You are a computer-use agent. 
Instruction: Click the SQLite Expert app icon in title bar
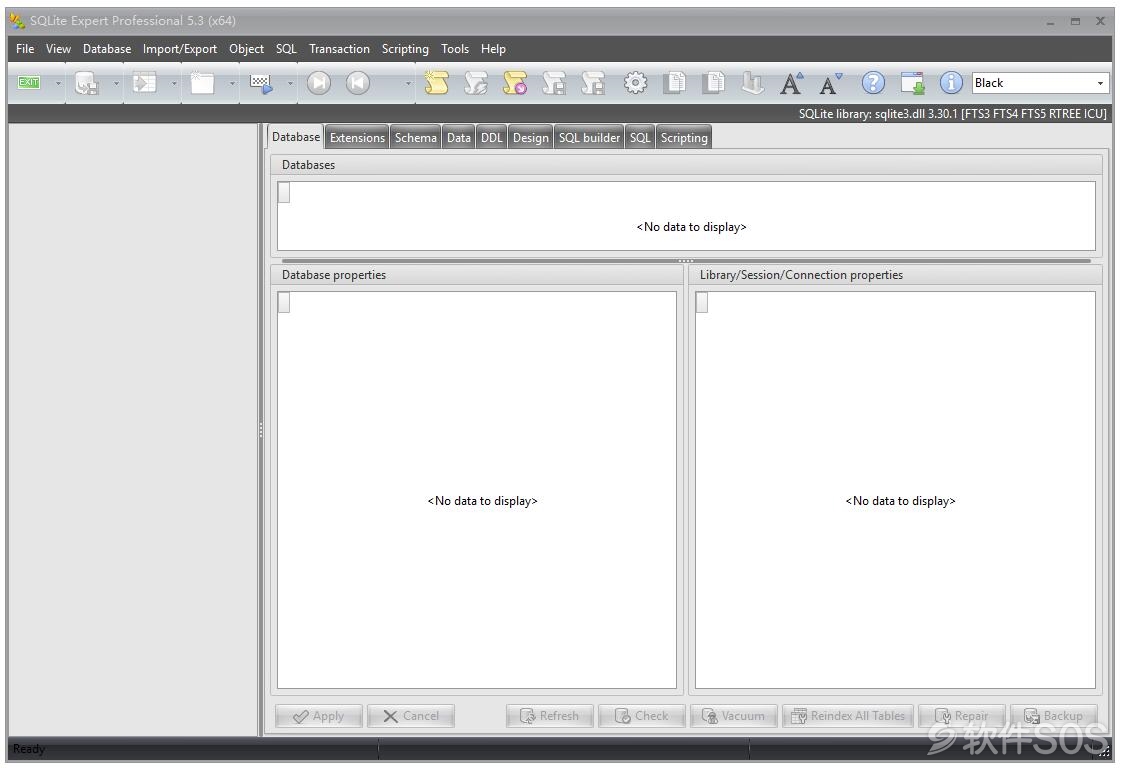pyautogui.click(x=17, y=21)
